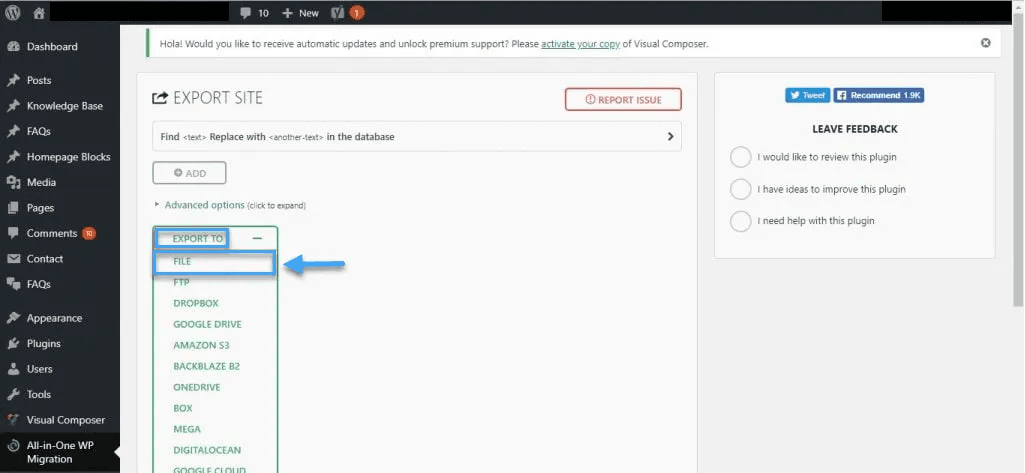Choose Amazon S3 export option
1025x473 pixels.
point(201,346)
